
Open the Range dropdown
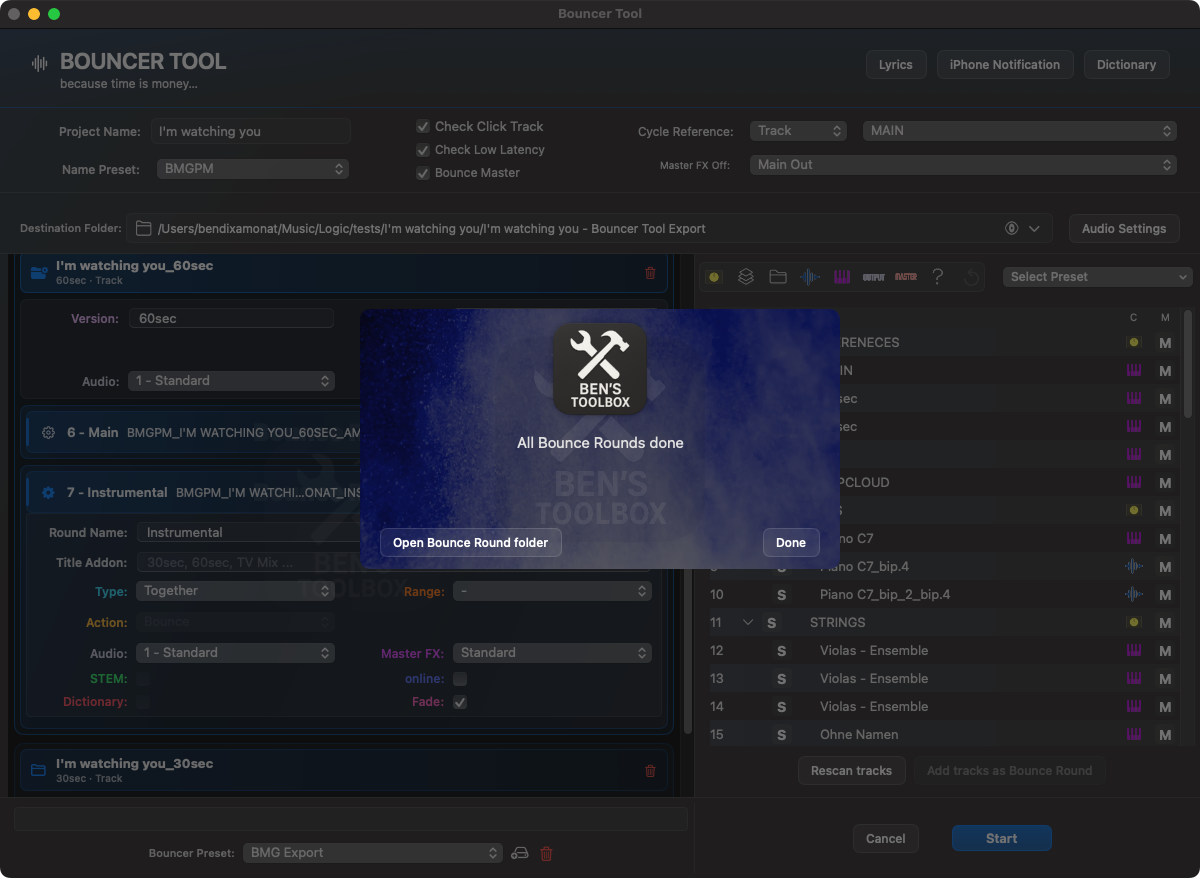[x=552, y=591]
